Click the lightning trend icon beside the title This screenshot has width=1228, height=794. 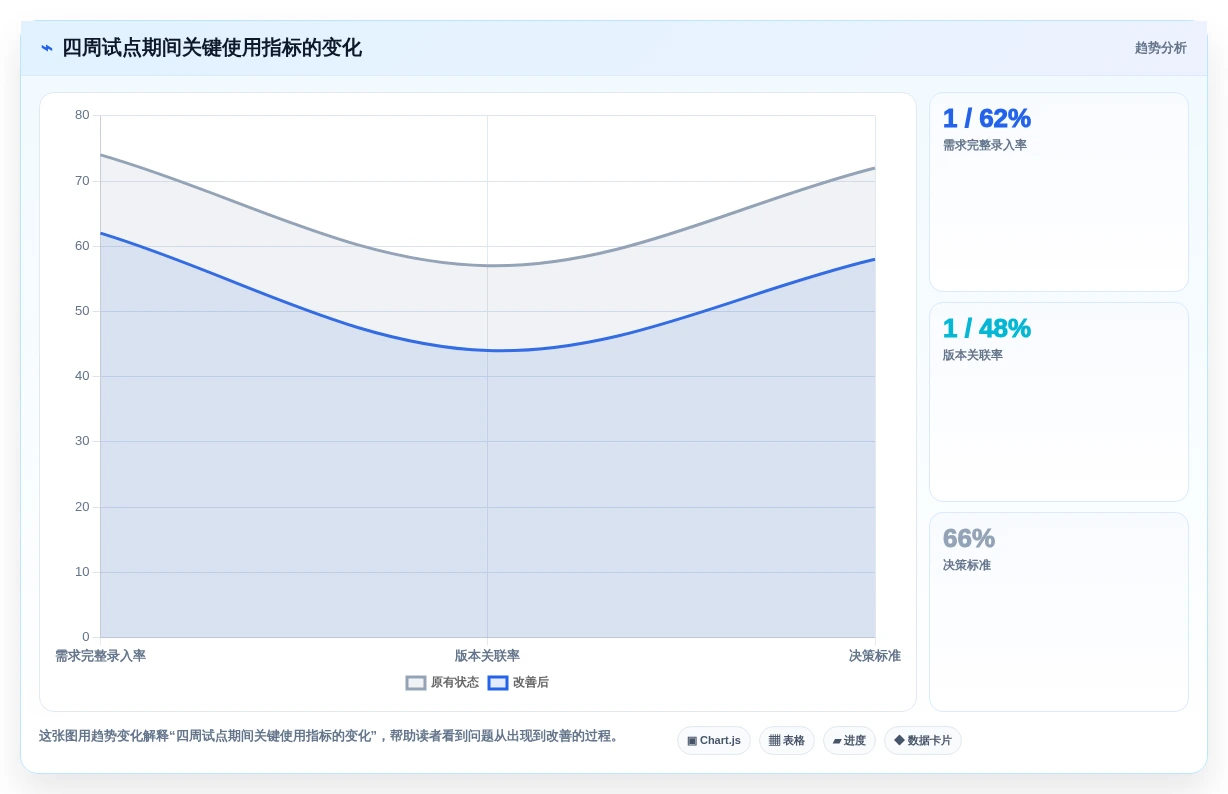pos(46,48)
